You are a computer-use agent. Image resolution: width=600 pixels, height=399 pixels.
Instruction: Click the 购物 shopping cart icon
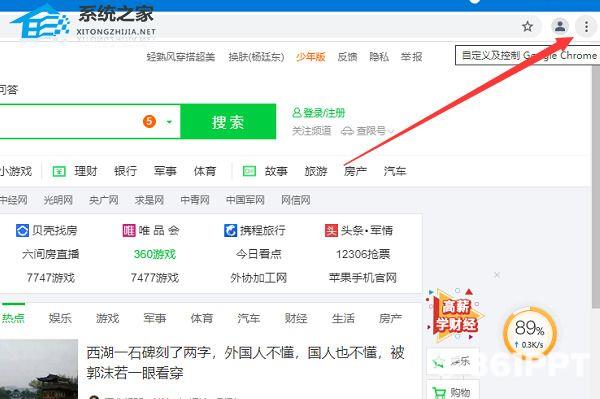point(439,392)
